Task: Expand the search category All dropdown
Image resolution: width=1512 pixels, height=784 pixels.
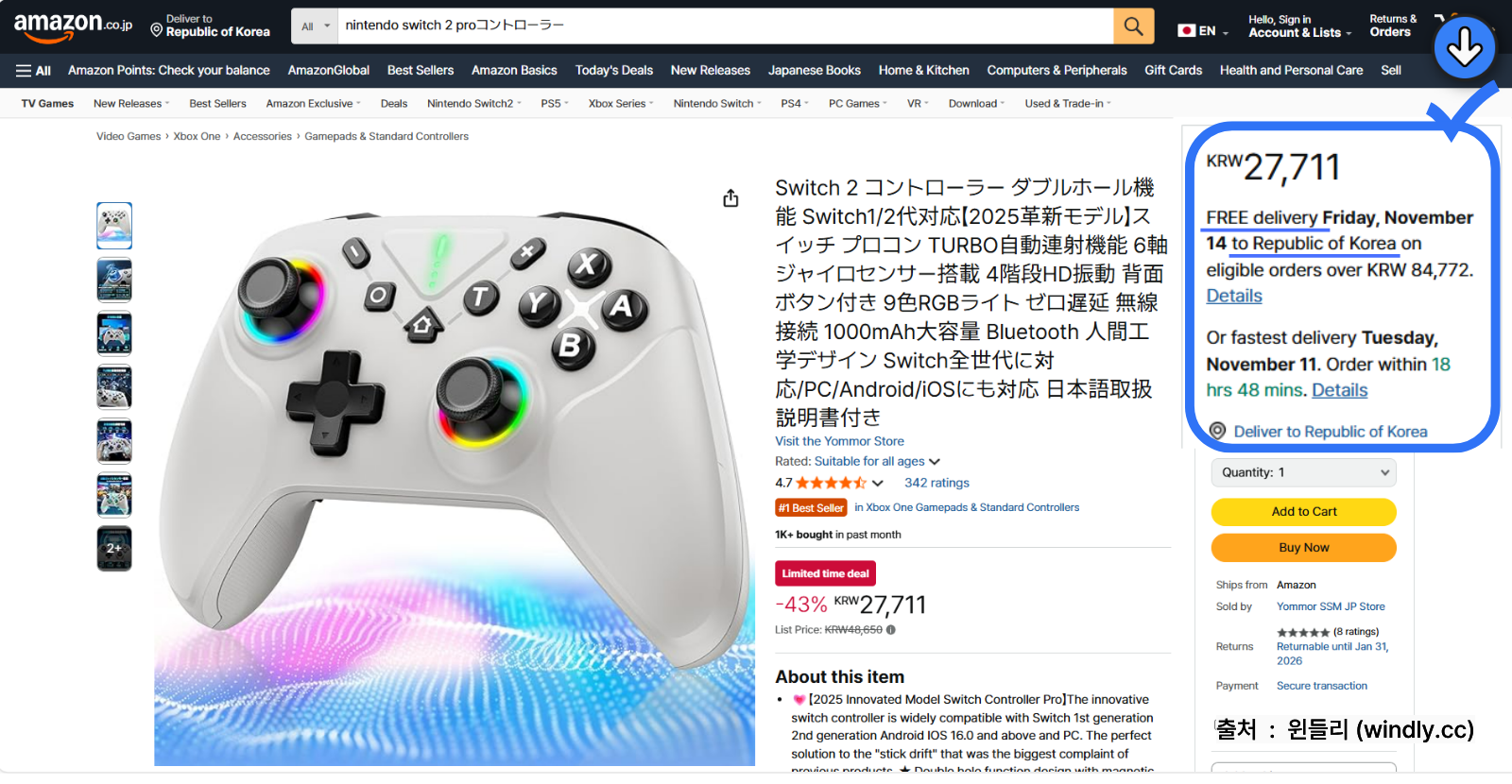Action: (x=315, y=26)
